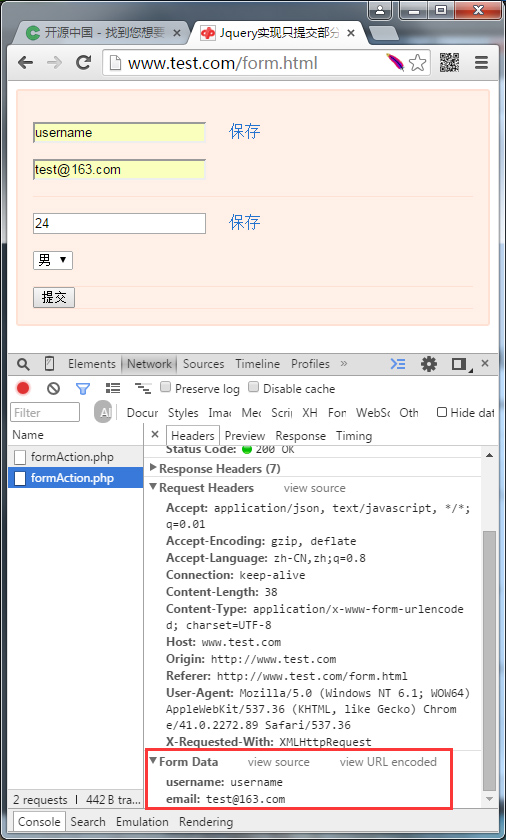Click the 提交 submit button

tap(54, 297)
